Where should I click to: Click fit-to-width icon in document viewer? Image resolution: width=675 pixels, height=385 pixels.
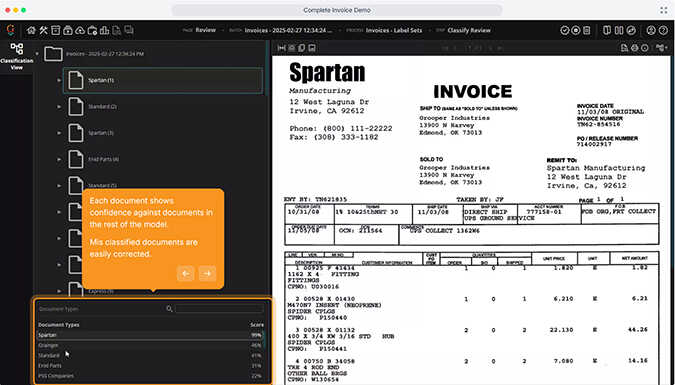click(282, 48)
